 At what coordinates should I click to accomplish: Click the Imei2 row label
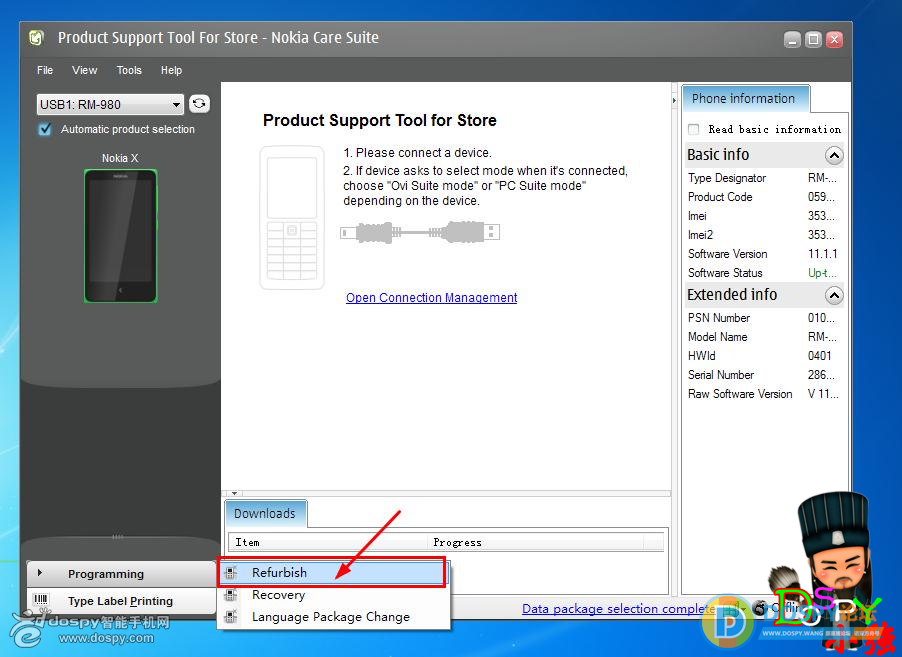[x=700, y=235]
